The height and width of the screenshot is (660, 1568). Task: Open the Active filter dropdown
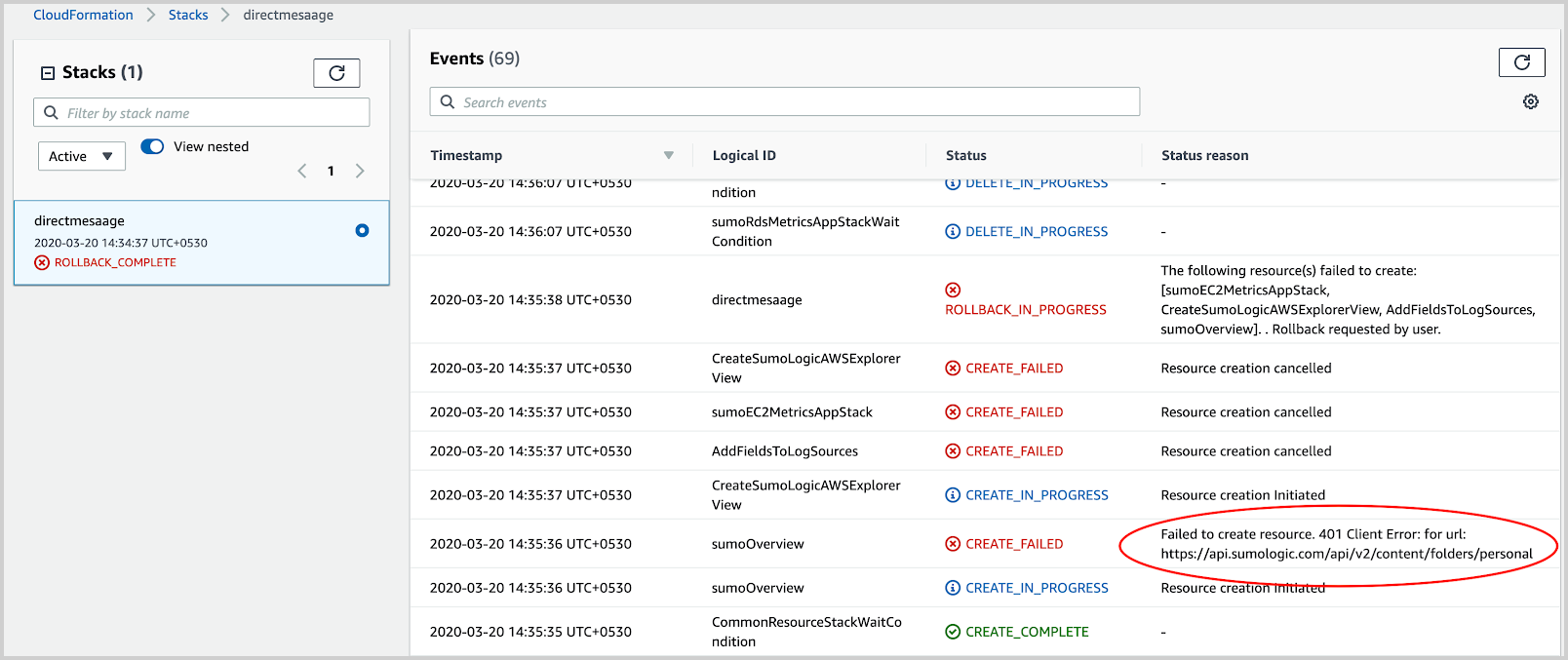coord(82,156)
